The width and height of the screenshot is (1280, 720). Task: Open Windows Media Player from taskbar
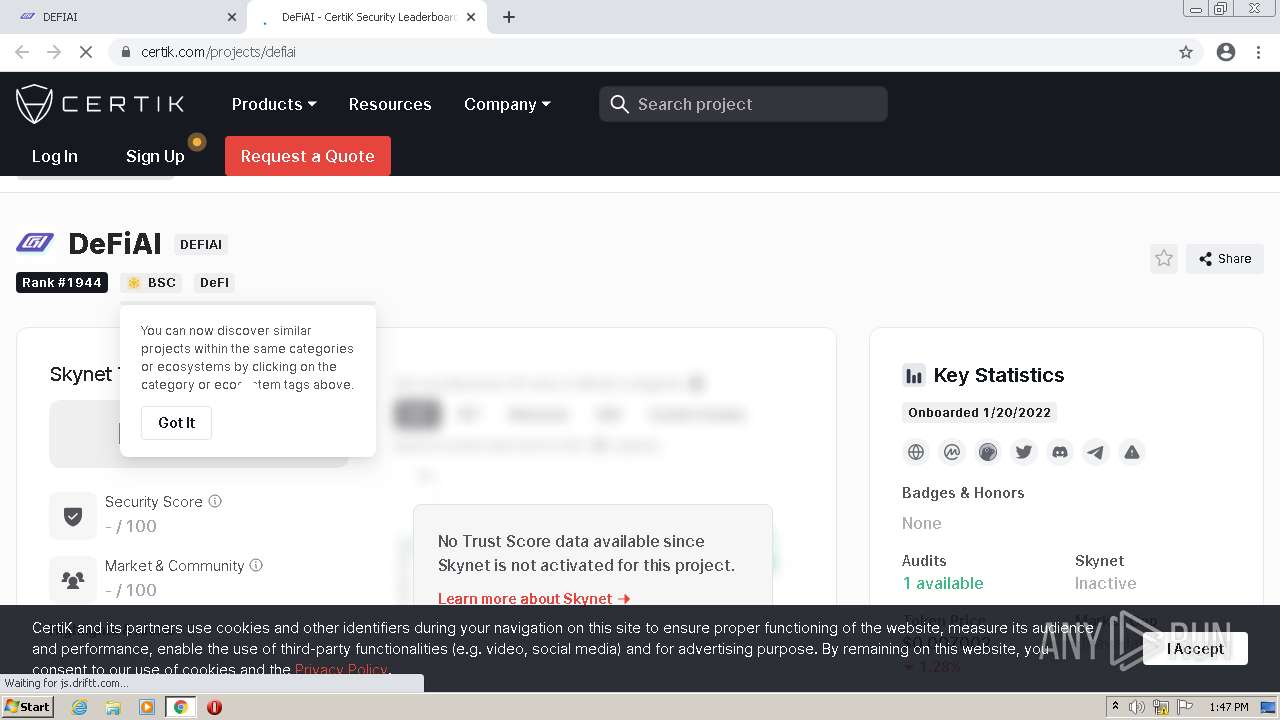pyautogui.click(x=147, y=707)
